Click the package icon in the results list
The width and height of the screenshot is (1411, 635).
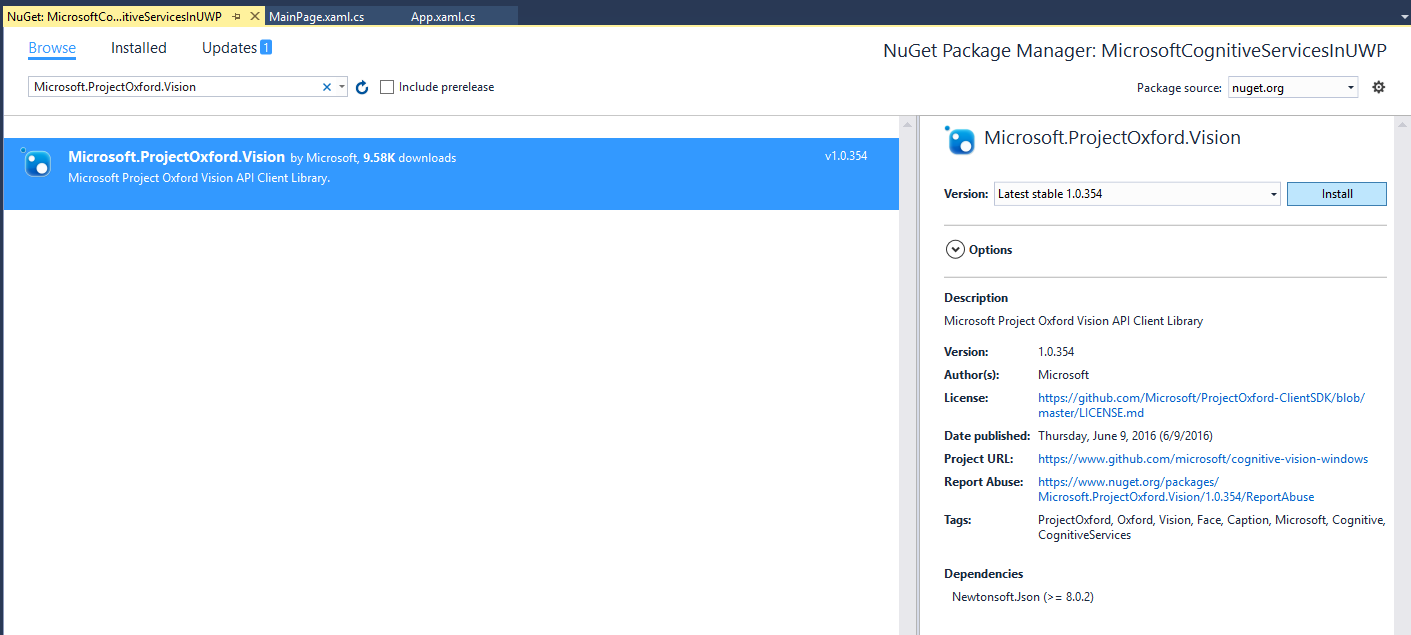pyautogui.click(x=37, y=162)
